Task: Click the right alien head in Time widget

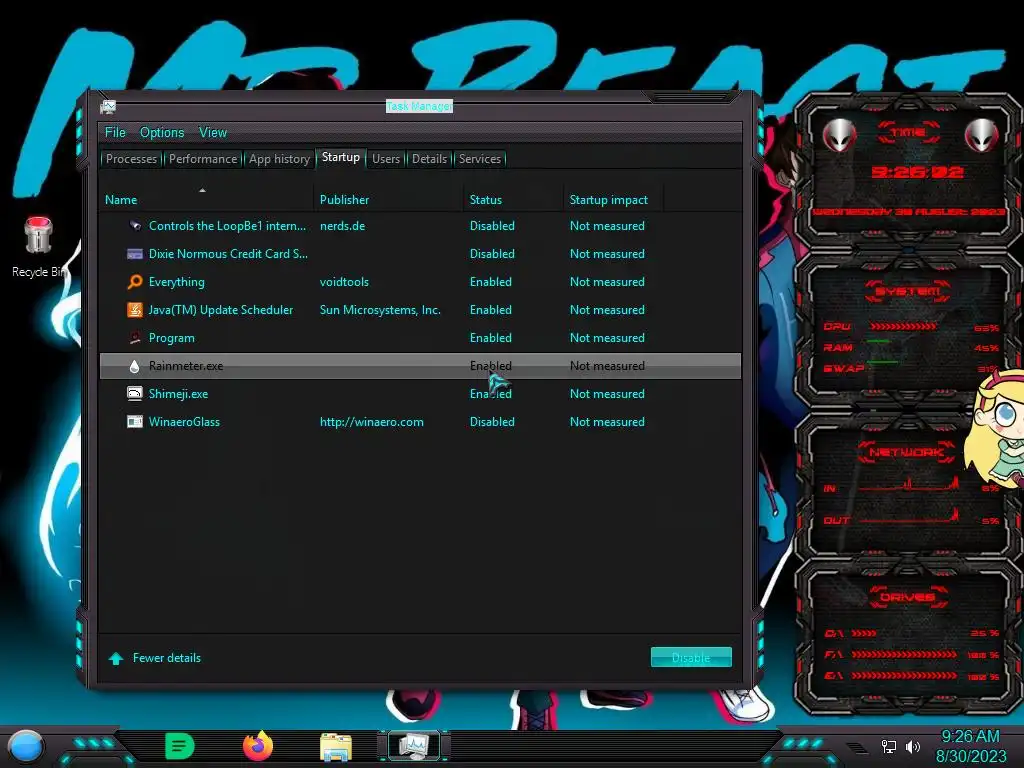Action: click(981, 136)
